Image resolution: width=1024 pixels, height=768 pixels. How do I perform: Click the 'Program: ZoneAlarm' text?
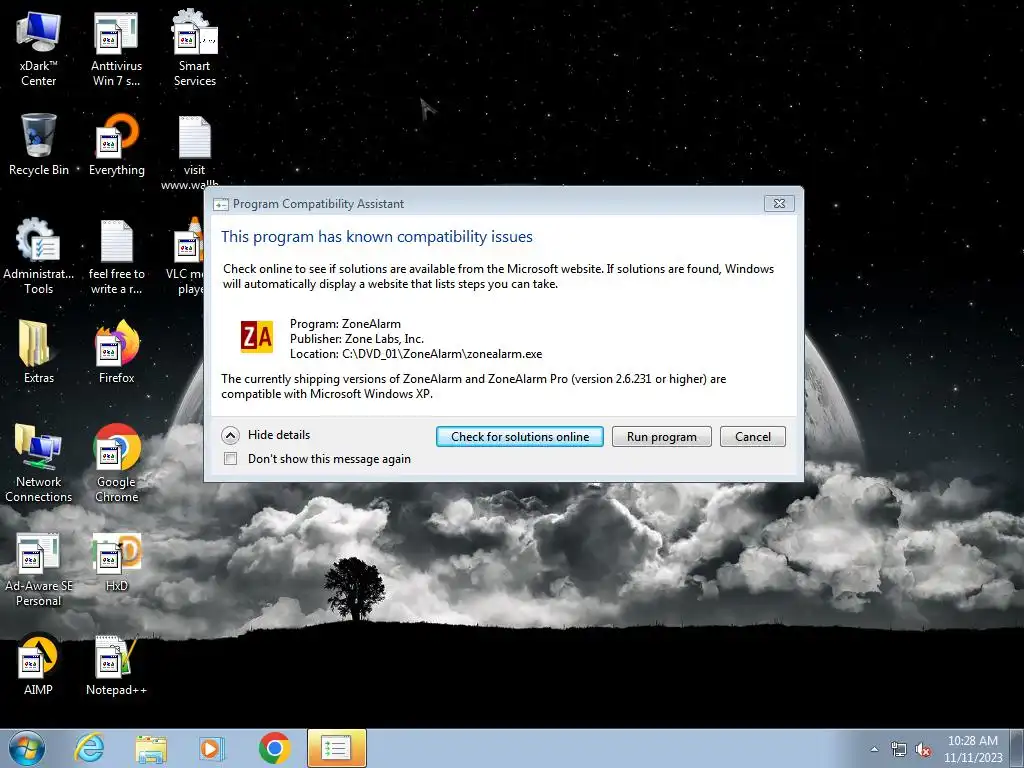tap(345, 324)
